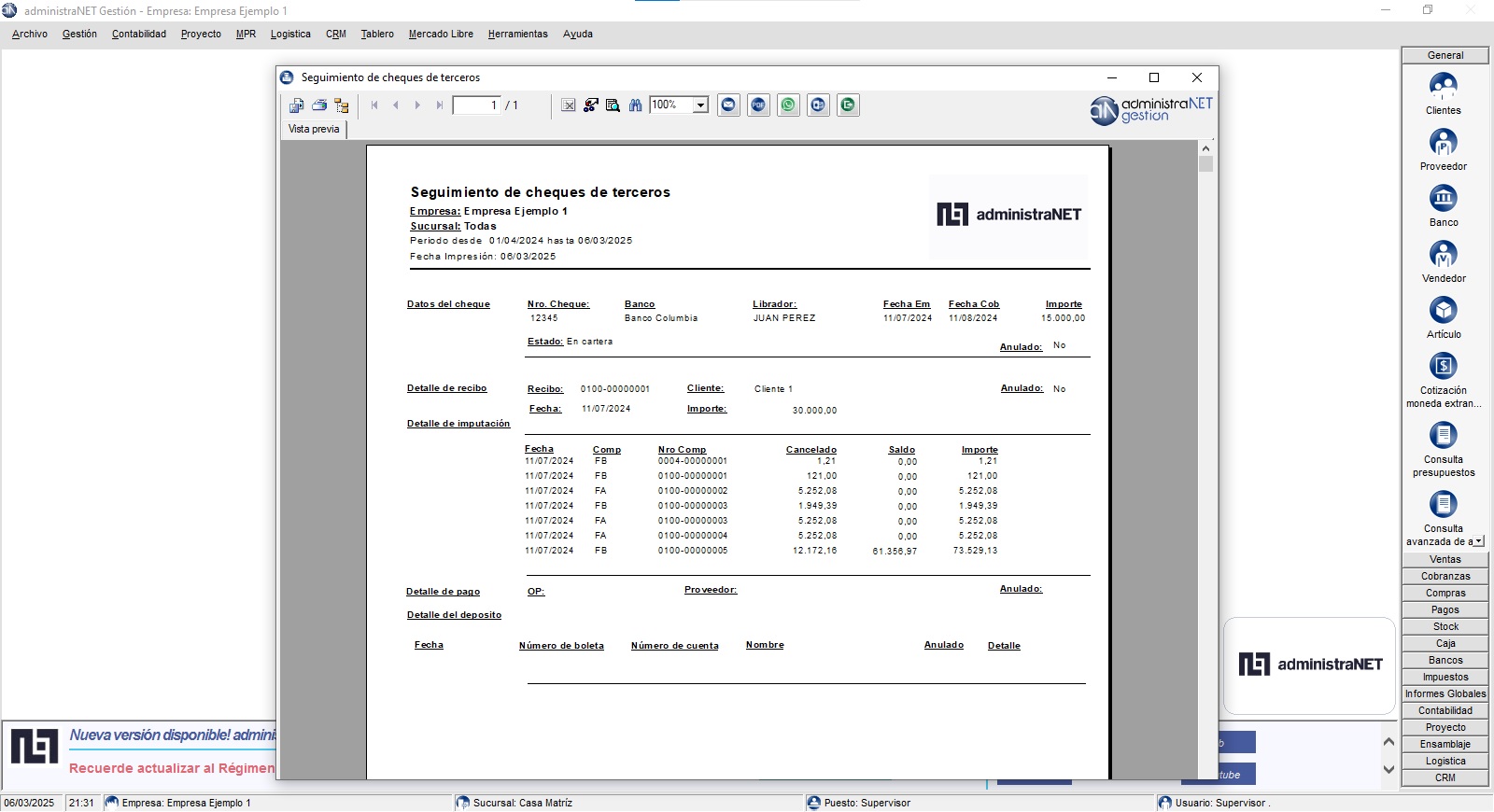Send the report by email icon
Screen dimensions: 1494x812
(729, 105)
